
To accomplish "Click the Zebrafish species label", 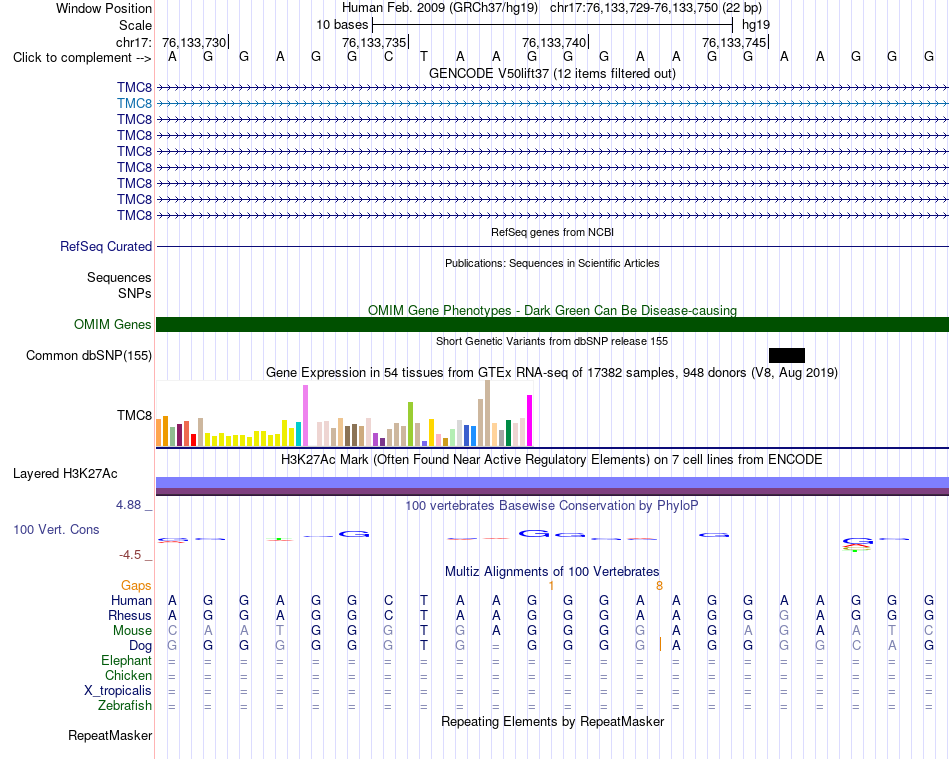I will (125, 706).
